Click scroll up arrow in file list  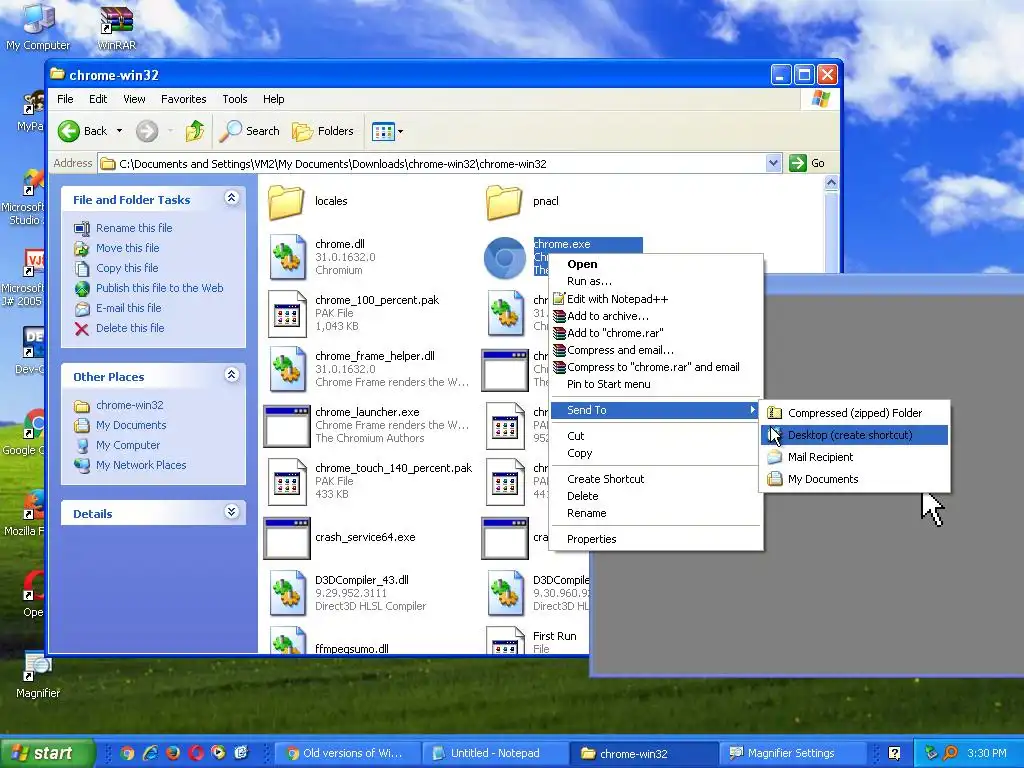pyautogui.click(x=831, y=183)
